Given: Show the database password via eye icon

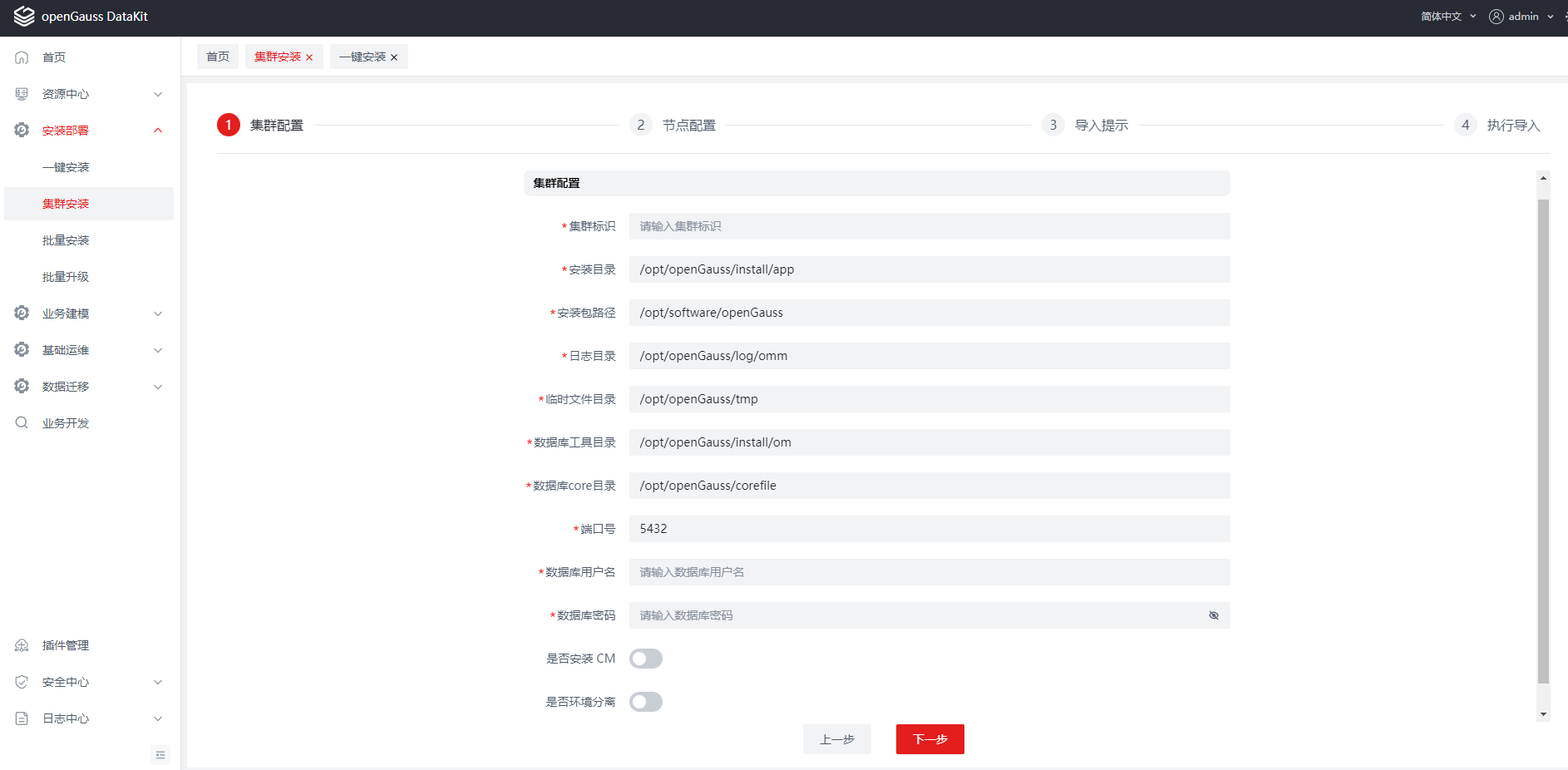Looking at the screenshot, I should point(1213,615).
